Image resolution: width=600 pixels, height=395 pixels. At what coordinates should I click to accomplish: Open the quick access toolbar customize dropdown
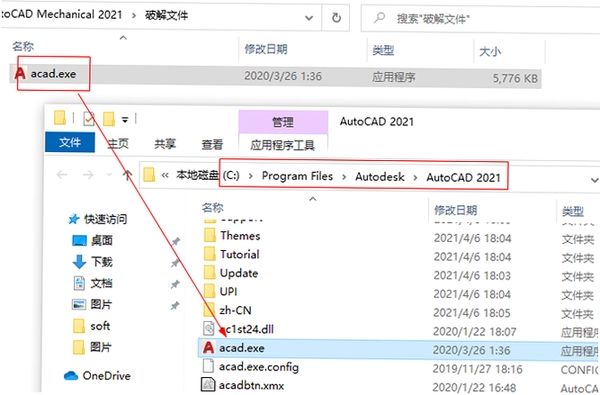(x=125, y=120)
